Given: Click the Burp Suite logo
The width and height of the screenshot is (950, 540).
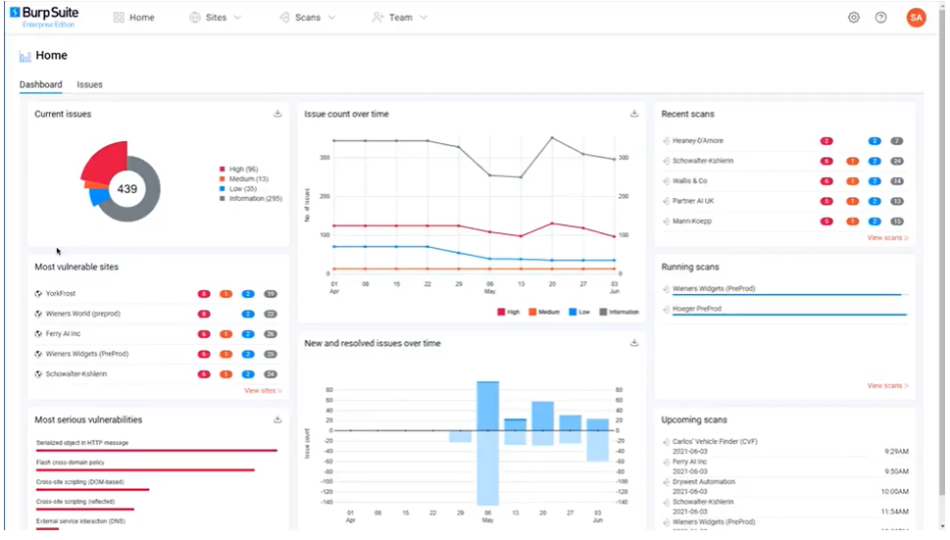Looking at the screenshot, I should (x=44, y=17).
